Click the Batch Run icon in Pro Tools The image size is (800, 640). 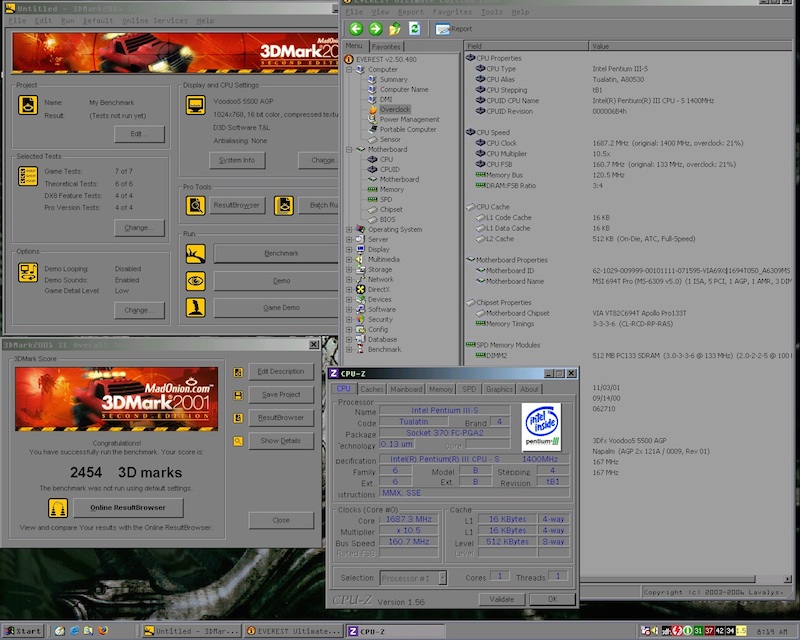click(x=284, y=205)
